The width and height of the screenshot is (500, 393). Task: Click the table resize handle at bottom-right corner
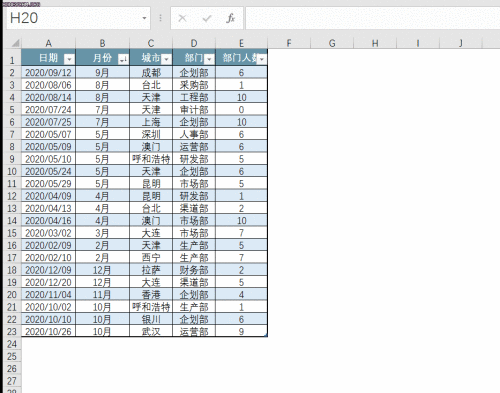(266, 336)
